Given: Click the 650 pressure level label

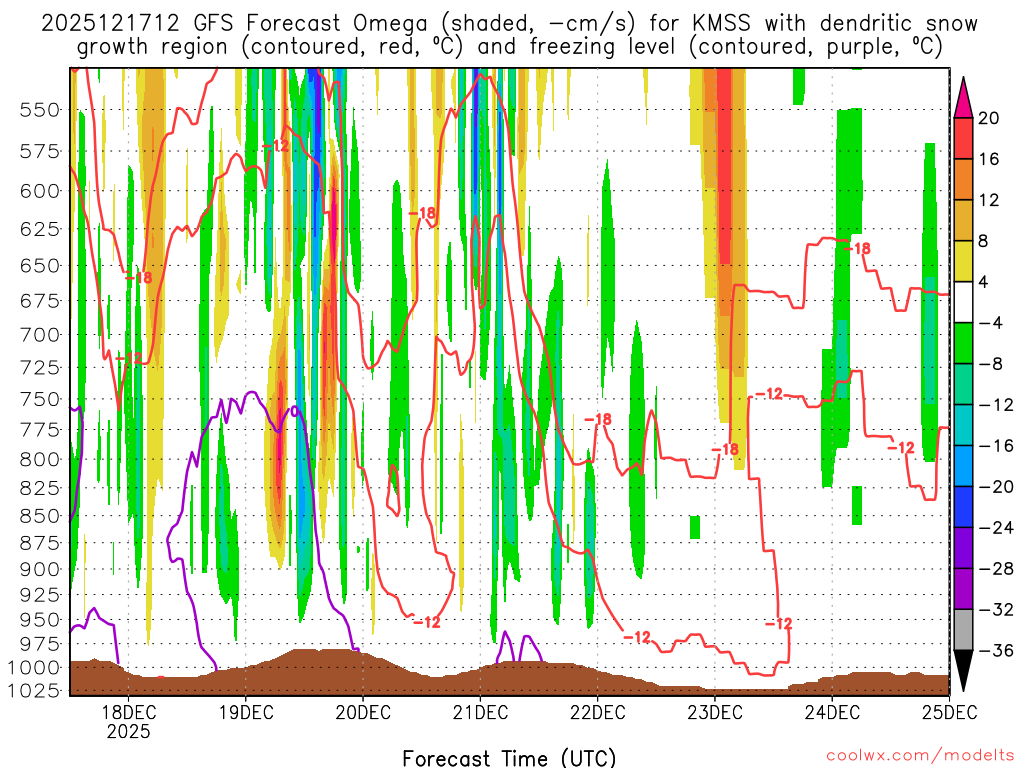Looking at the screenshot, I should click(x=40, y=266).
